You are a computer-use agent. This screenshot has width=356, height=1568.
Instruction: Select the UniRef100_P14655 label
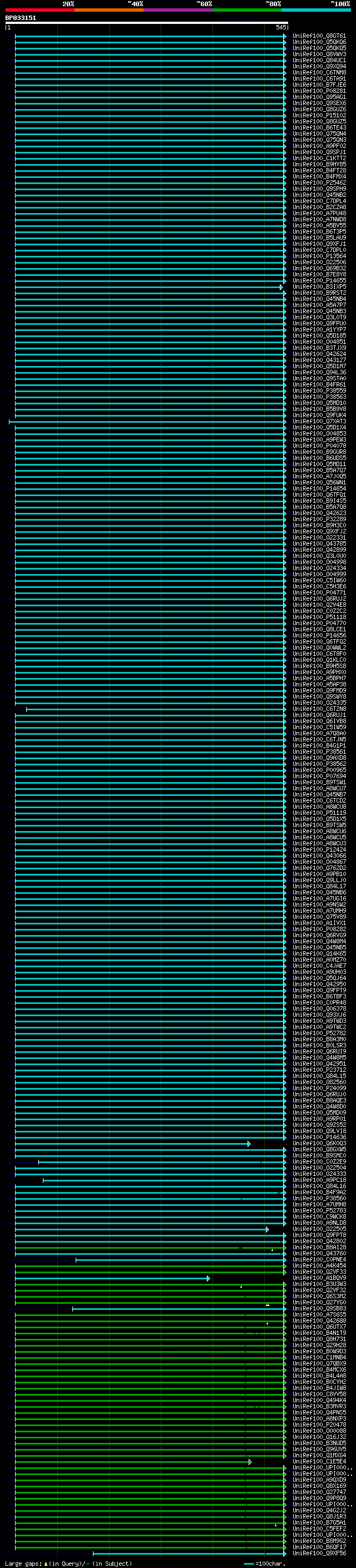319,280
